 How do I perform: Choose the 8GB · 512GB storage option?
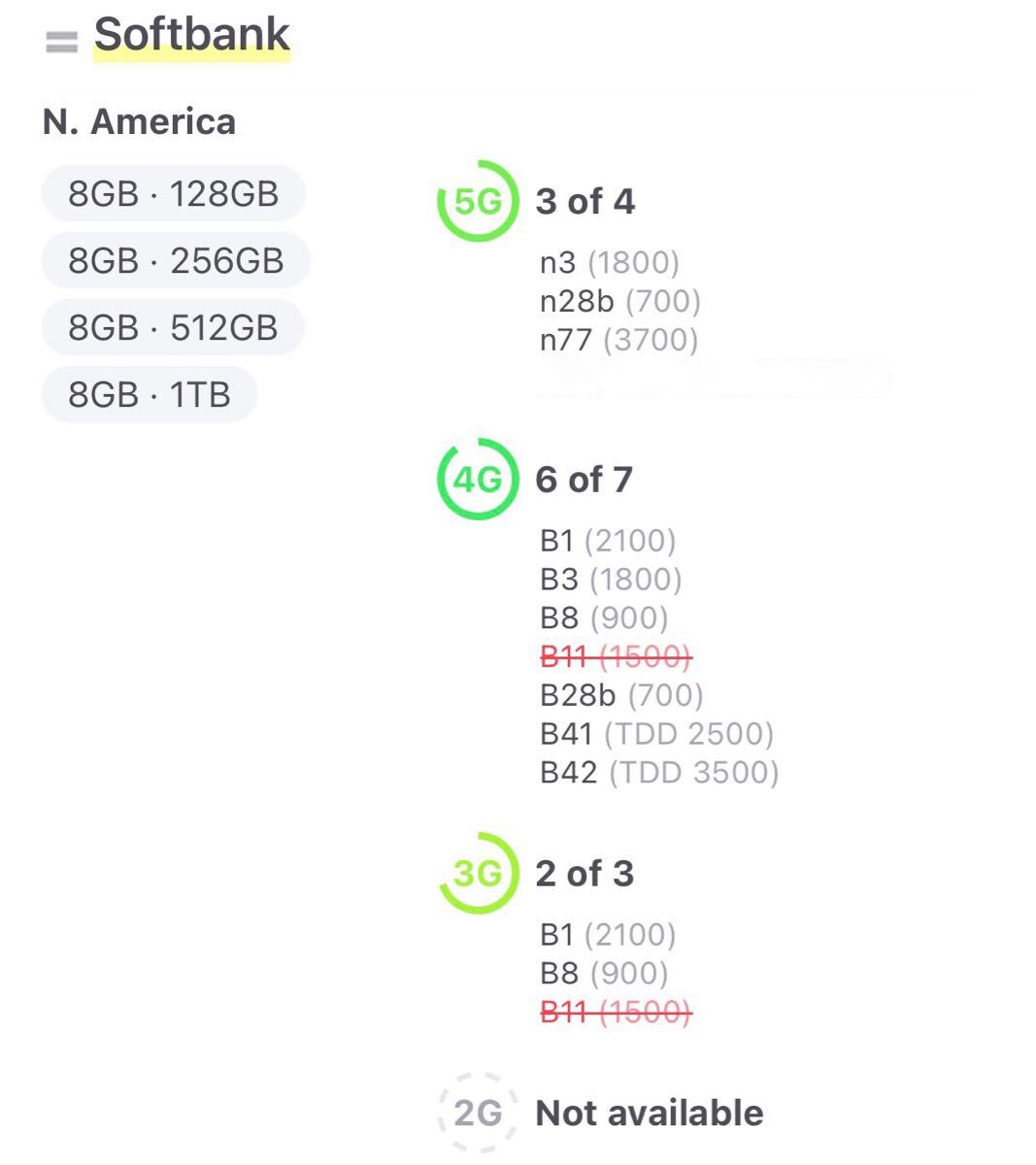point(173,327)
